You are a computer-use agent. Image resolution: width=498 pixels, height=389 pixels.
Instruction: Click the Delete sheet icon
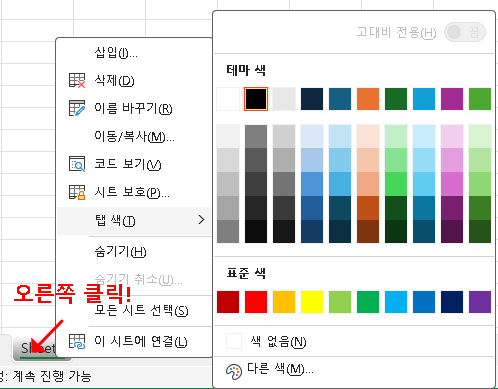click(77, 80)
